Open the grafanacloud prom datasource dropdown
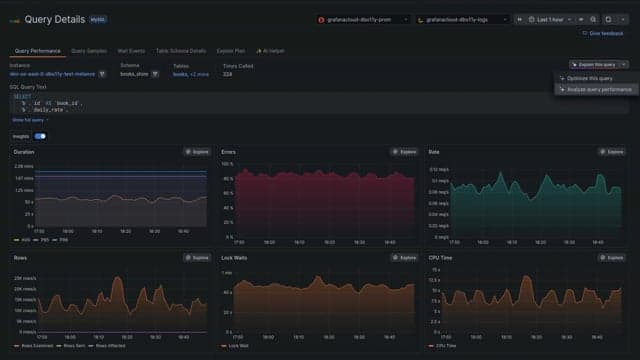 363,20
